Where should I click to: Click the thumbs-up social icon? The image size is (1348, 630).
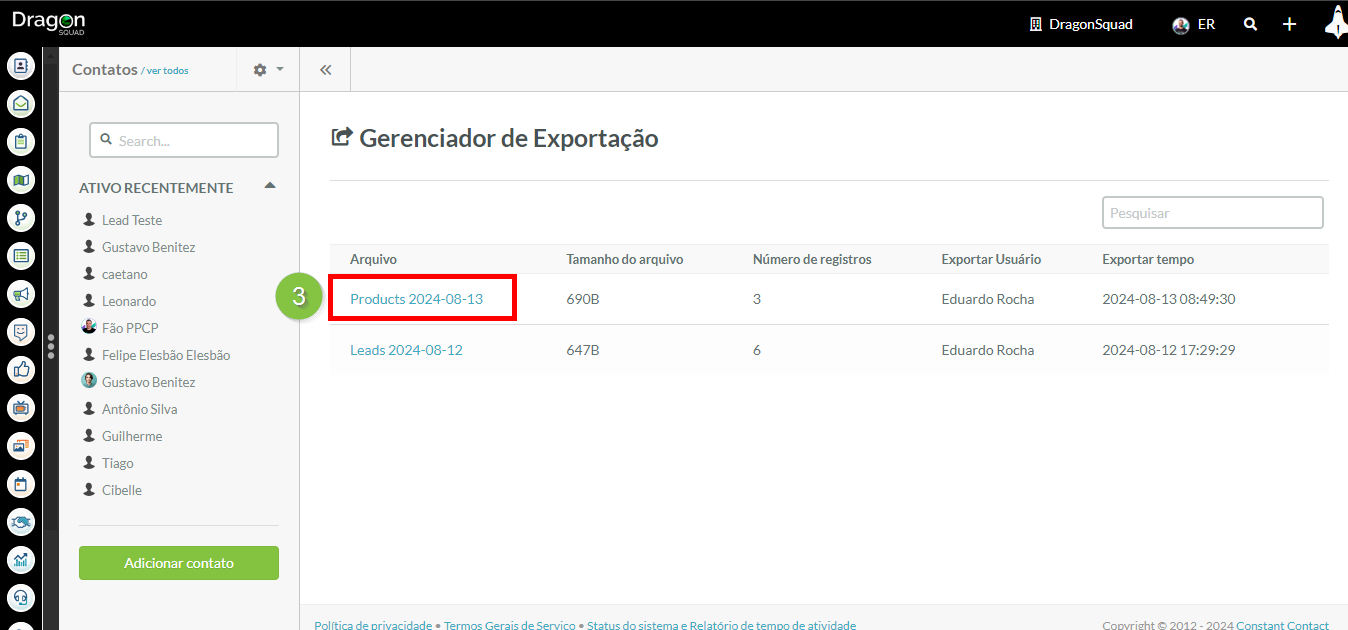pos(21,370)
